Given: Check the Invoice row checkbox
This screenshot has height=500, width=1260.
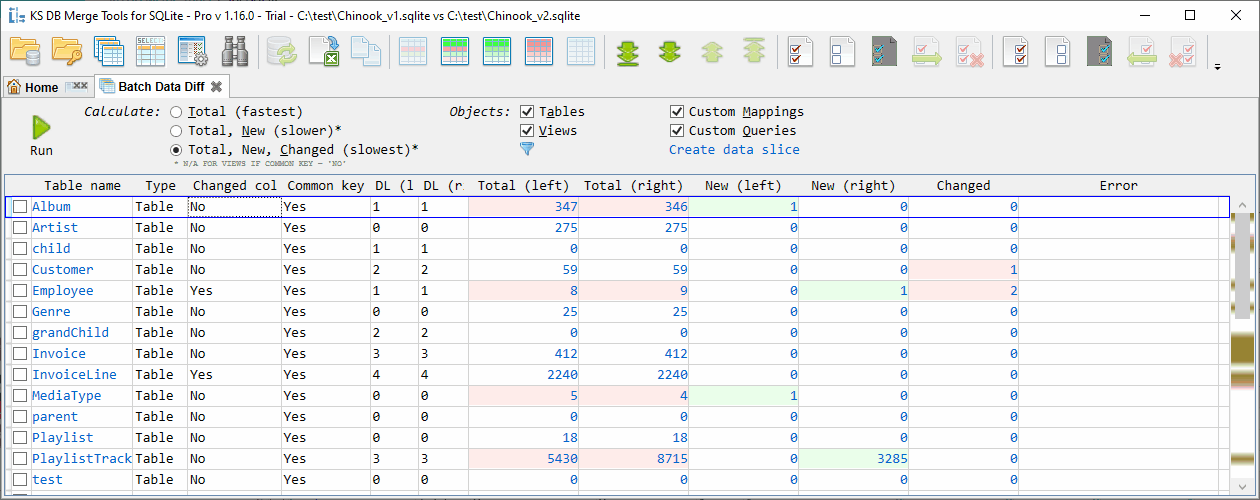Looking at the screenshot, I should click(x=20, y=354).
